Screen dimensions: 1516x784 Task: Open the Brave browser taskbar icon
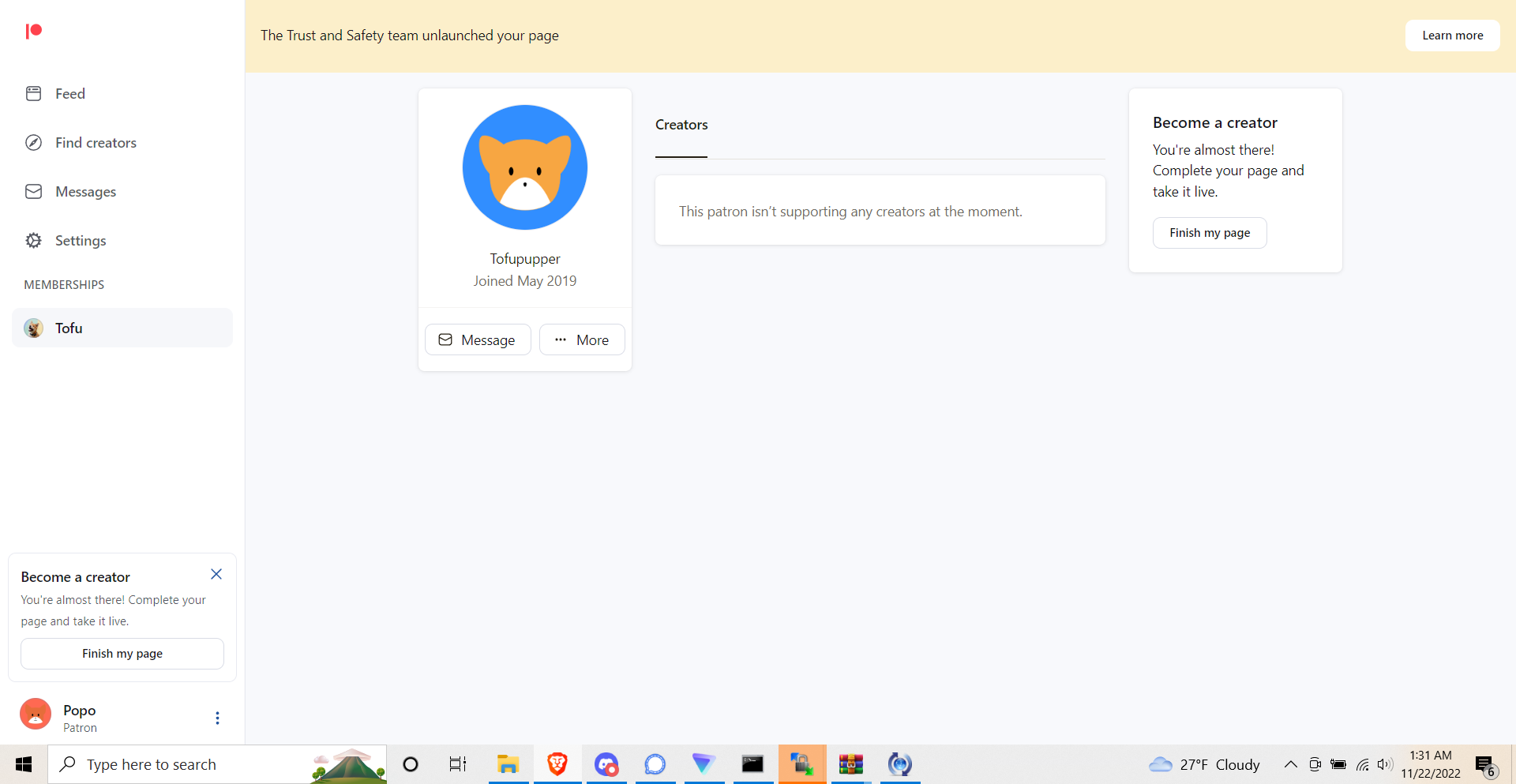pos(557,764)
